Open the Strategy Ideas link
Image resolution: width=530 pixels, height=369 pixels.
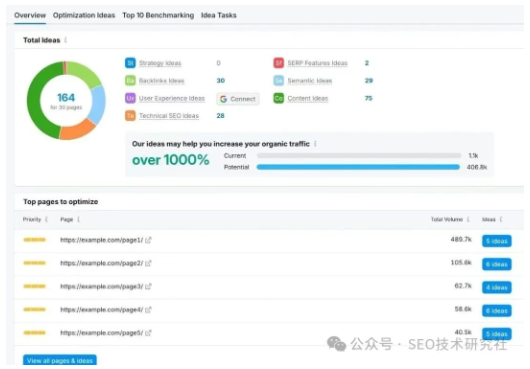[160, 63]
